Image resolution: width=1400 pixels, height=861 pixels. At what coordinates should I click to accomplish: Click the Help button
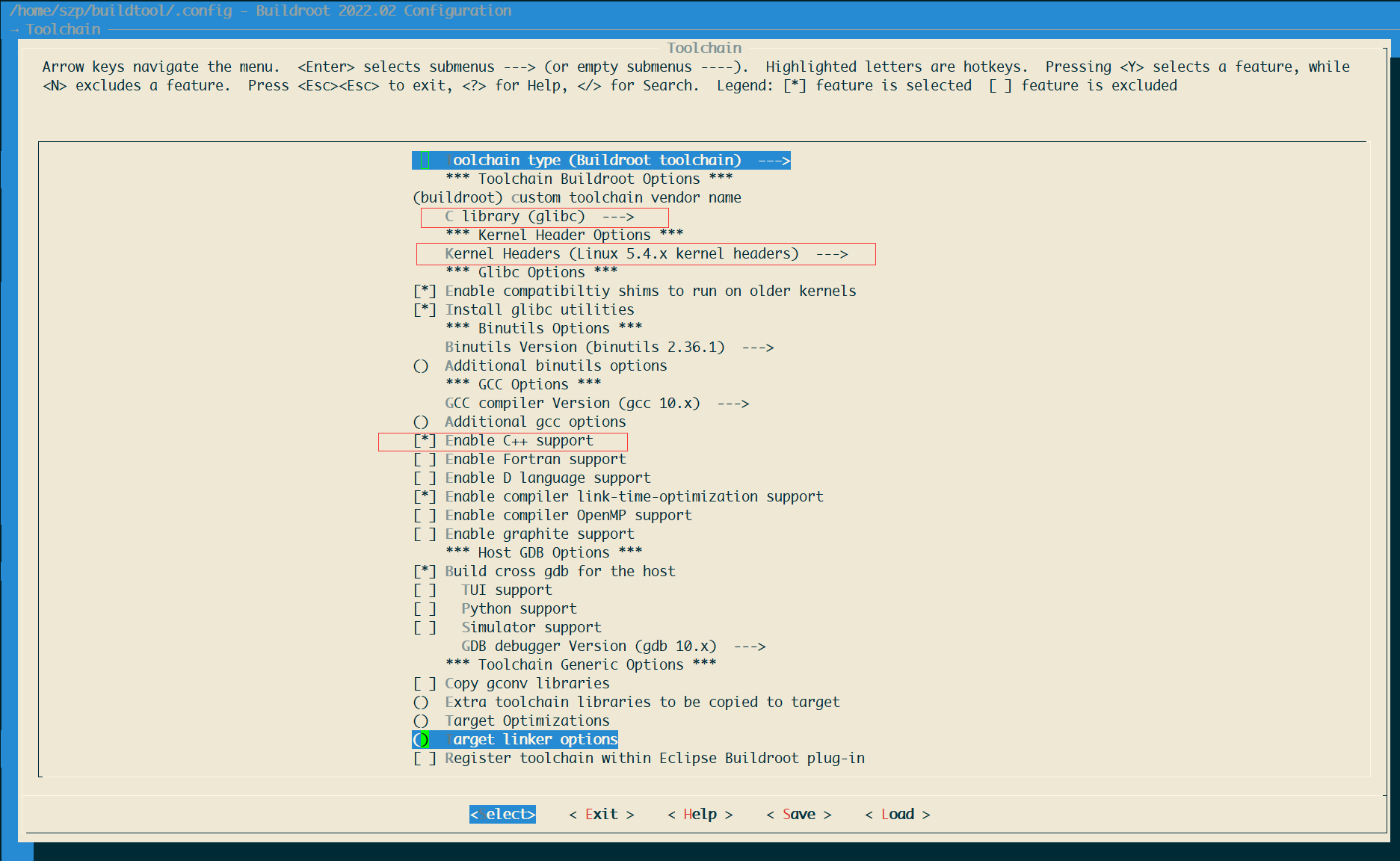point(700,814)
